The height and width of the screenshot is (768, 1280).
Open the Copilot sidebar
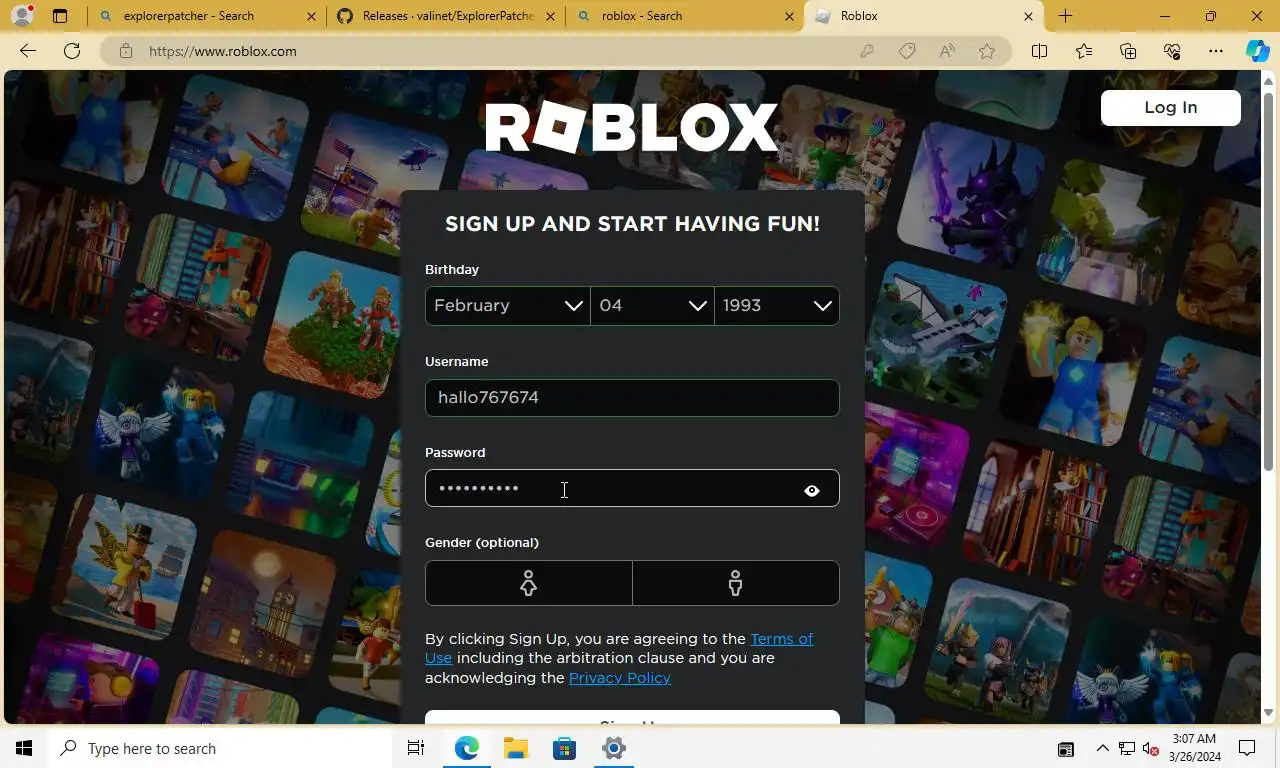tap(1258, 51)
